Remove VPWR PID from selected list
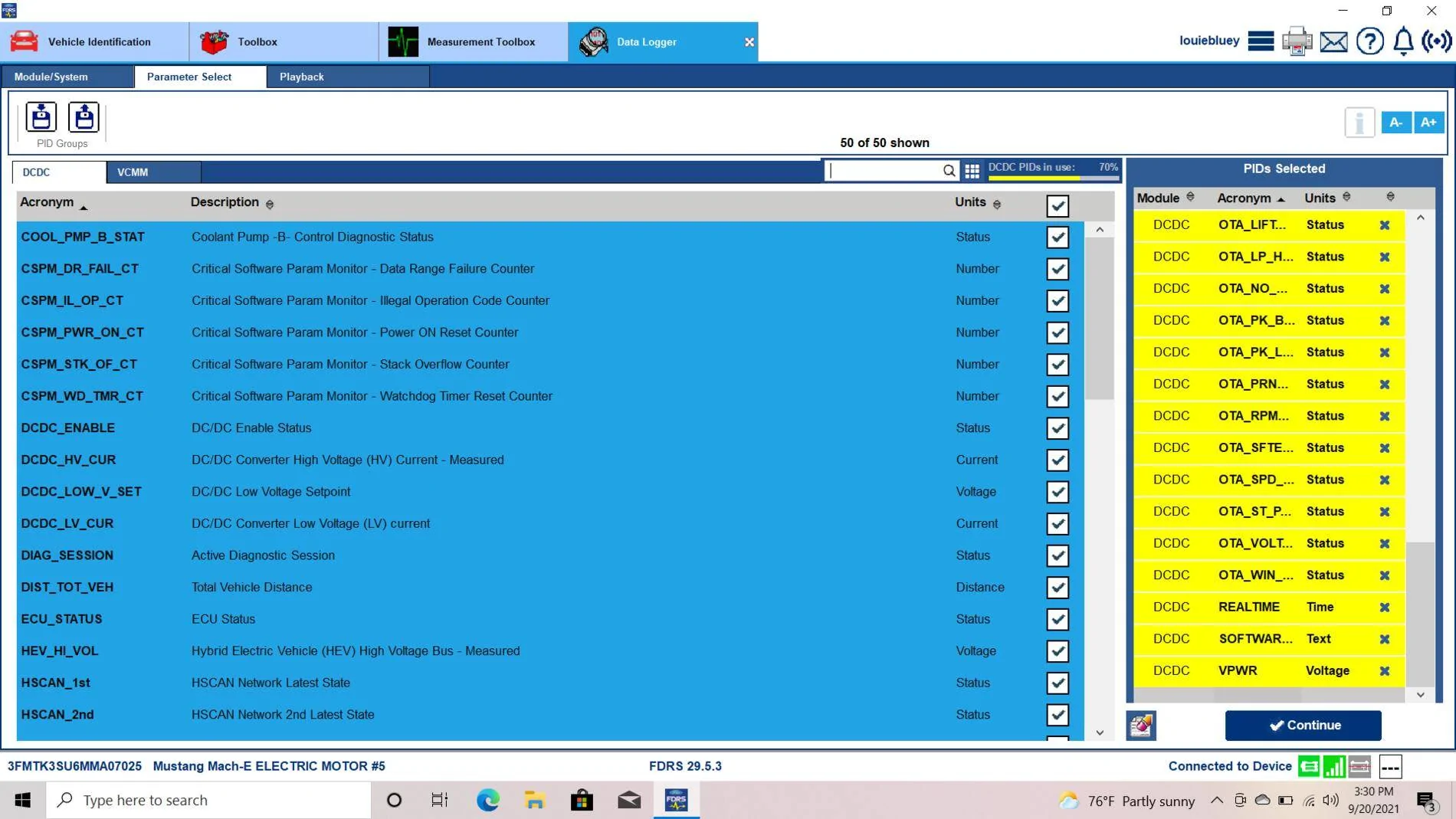This screenshot has width=1456, height=819. tap(1385, 671)
